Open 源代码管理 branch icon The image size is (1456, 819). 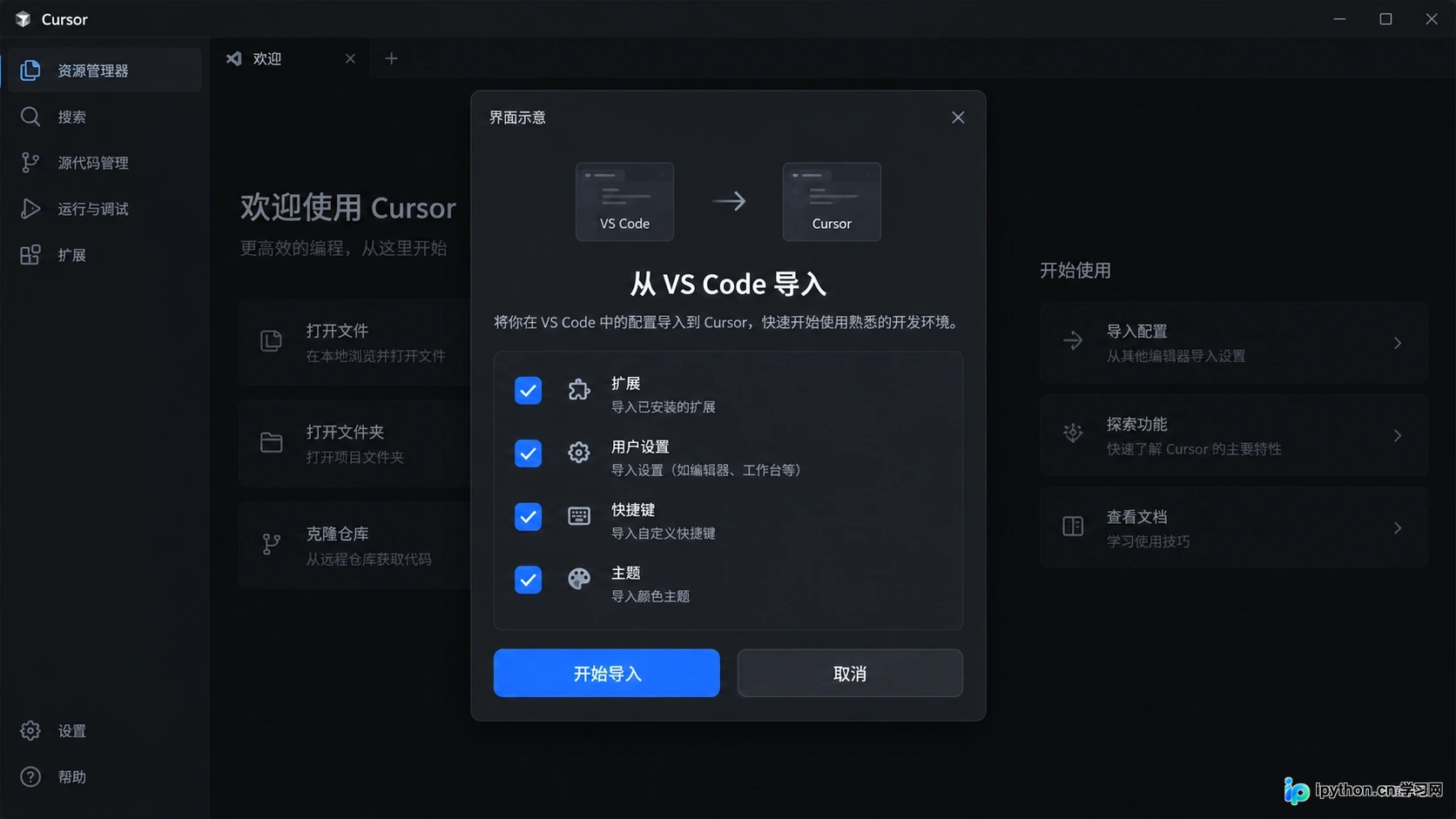coord(30,163)
